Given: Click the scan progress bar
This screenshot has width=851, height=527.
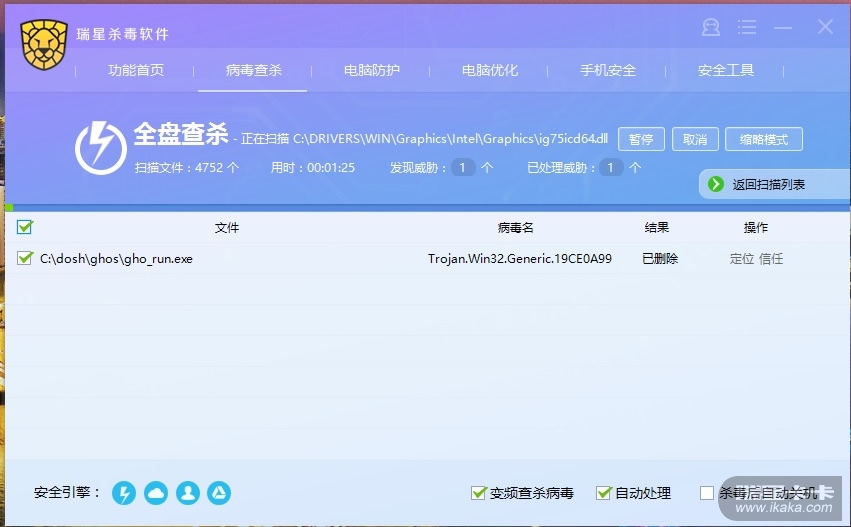Looking at the screenshot, I should point(427,208).
